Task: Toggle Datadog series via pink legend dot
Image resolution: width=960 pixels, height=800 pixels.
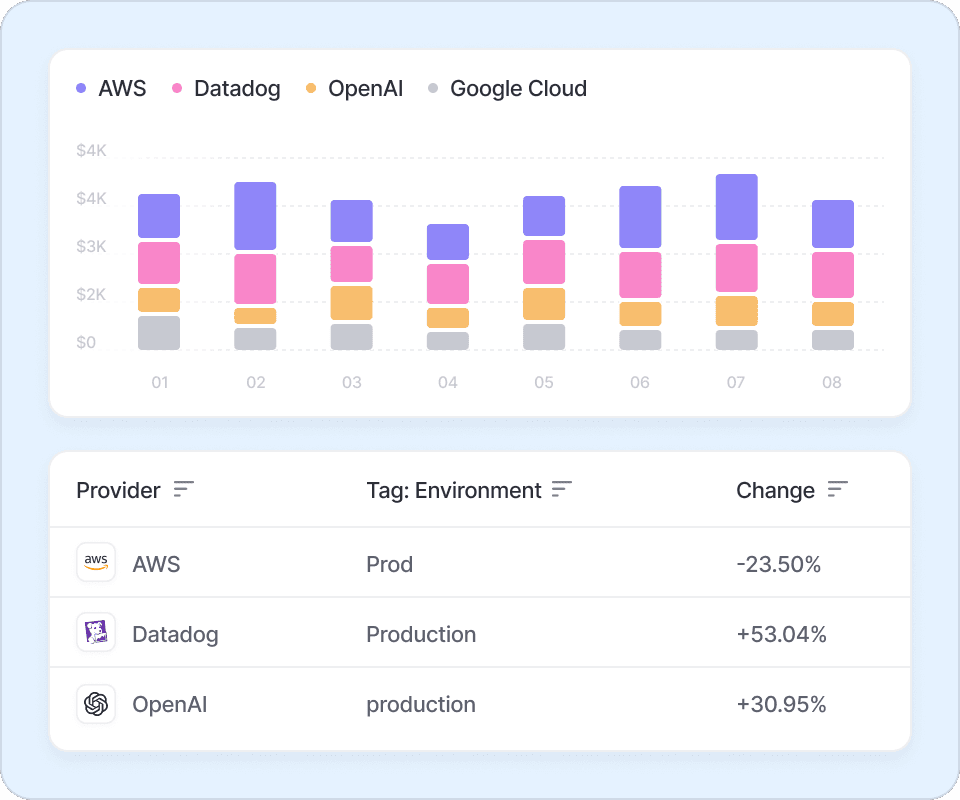Action: click(177, 89)
